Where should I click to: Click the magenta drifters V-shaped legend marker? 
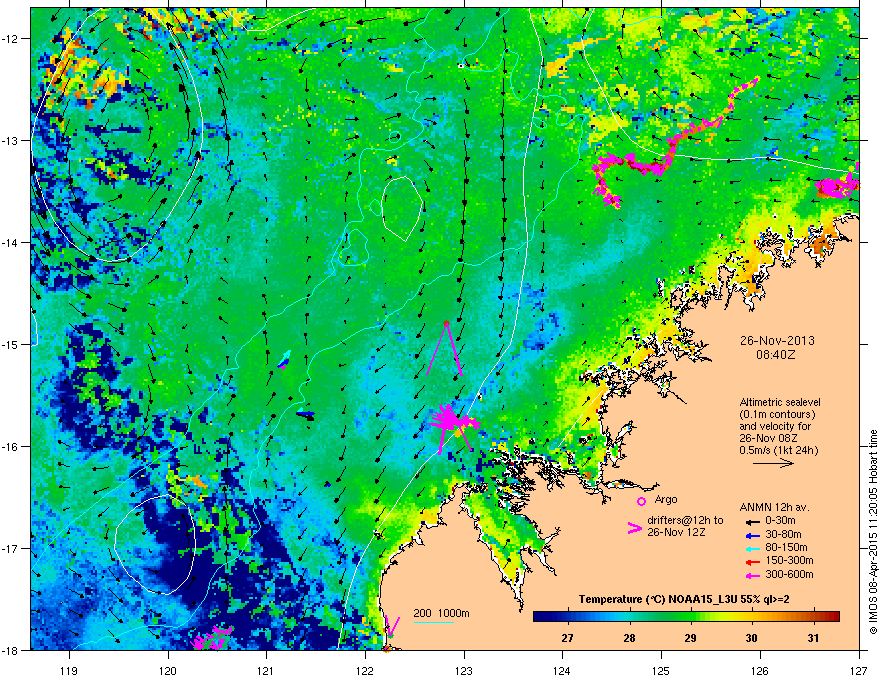click(634, 527)
